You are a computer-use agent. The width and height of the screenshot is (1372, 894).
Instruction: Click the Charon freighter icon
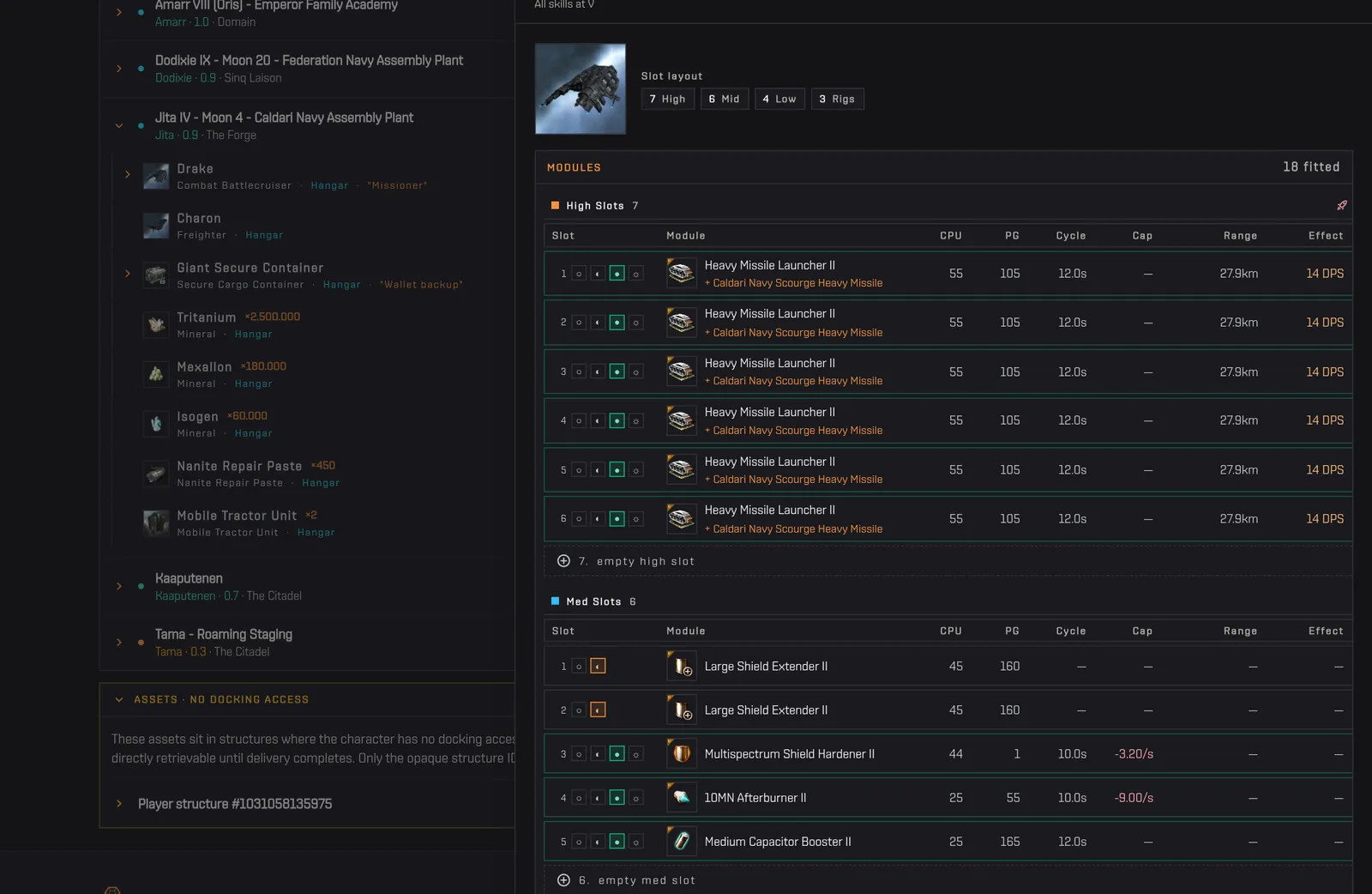tap(156, 226)
